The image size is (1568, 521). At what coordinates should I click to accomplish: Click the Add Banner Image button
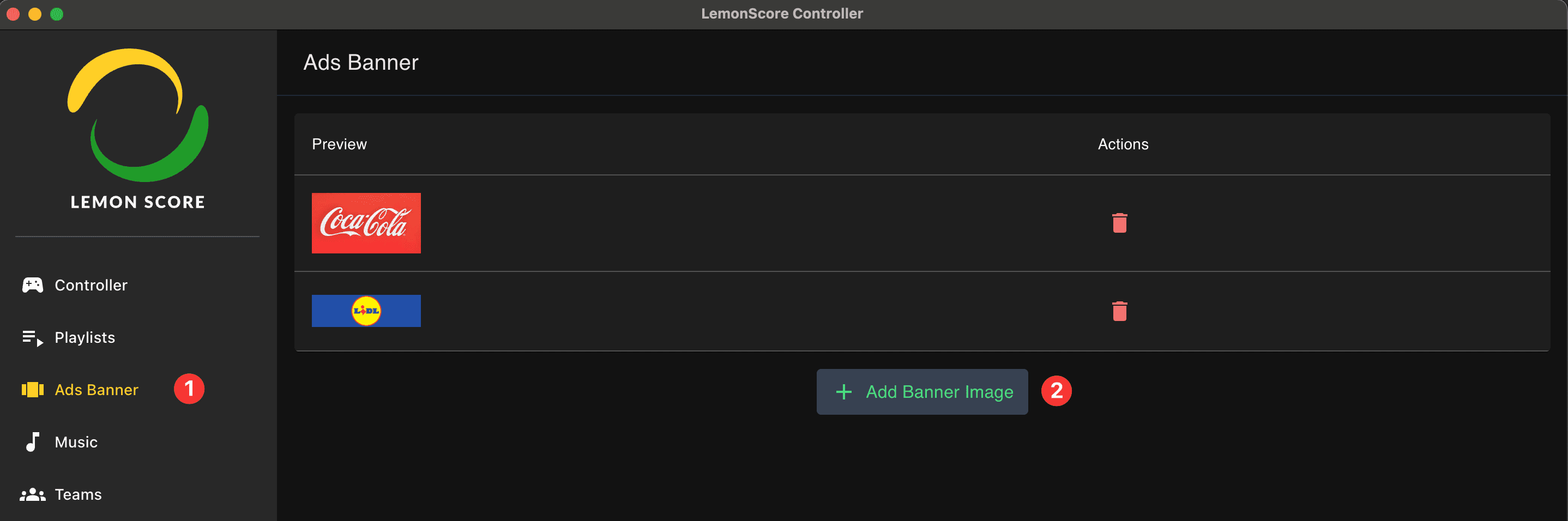point(921,391)
